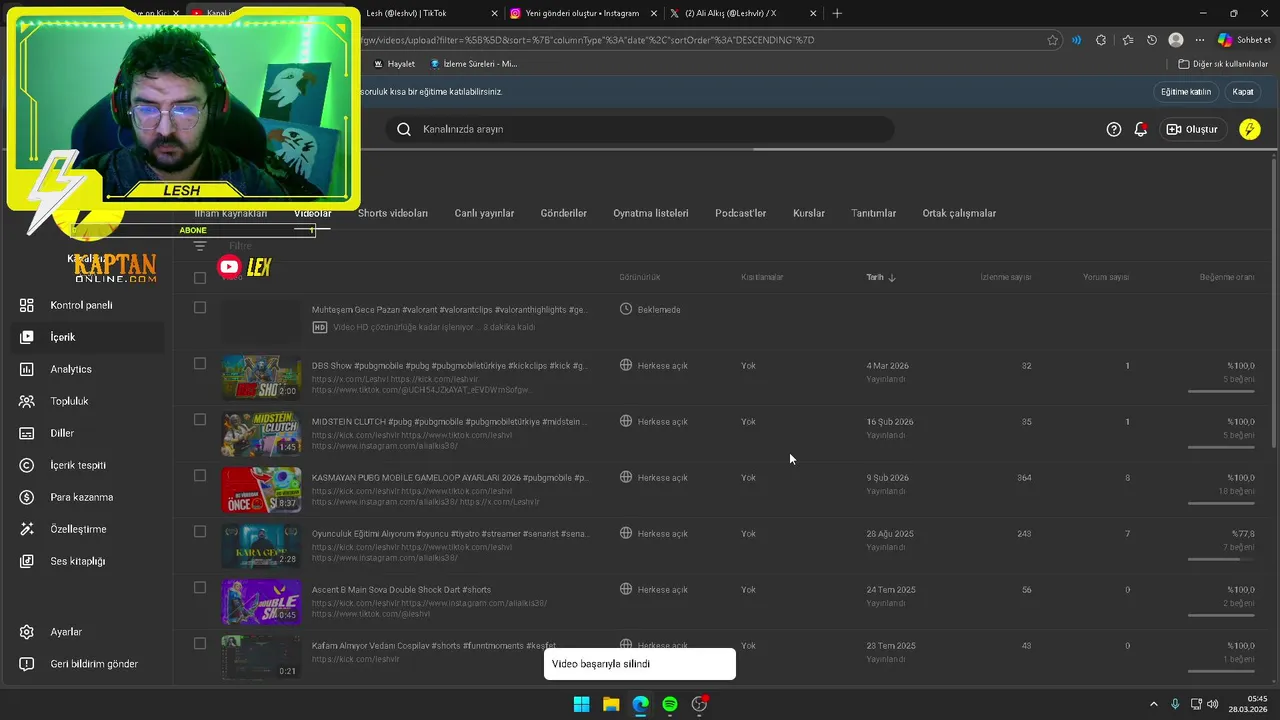Open Oluştur create menu
The width and height of the screenshot is (1280, 720).
pyautogui.click(x=1193, y=129)
